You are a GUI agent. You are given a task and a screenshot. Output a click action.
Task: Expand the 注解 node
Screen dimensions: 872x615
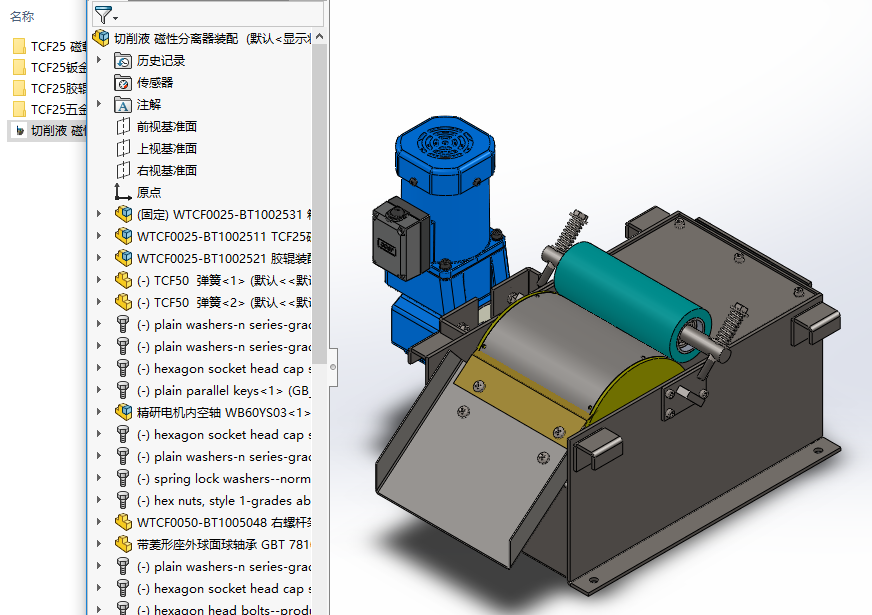(99, 103)
